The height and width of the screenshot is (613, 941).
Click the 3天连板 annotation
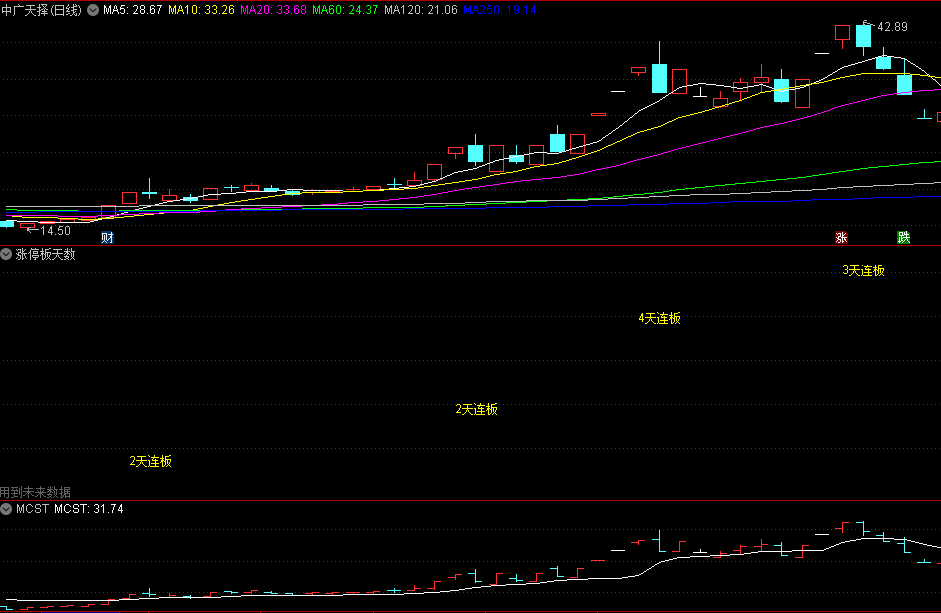point(864,271)
